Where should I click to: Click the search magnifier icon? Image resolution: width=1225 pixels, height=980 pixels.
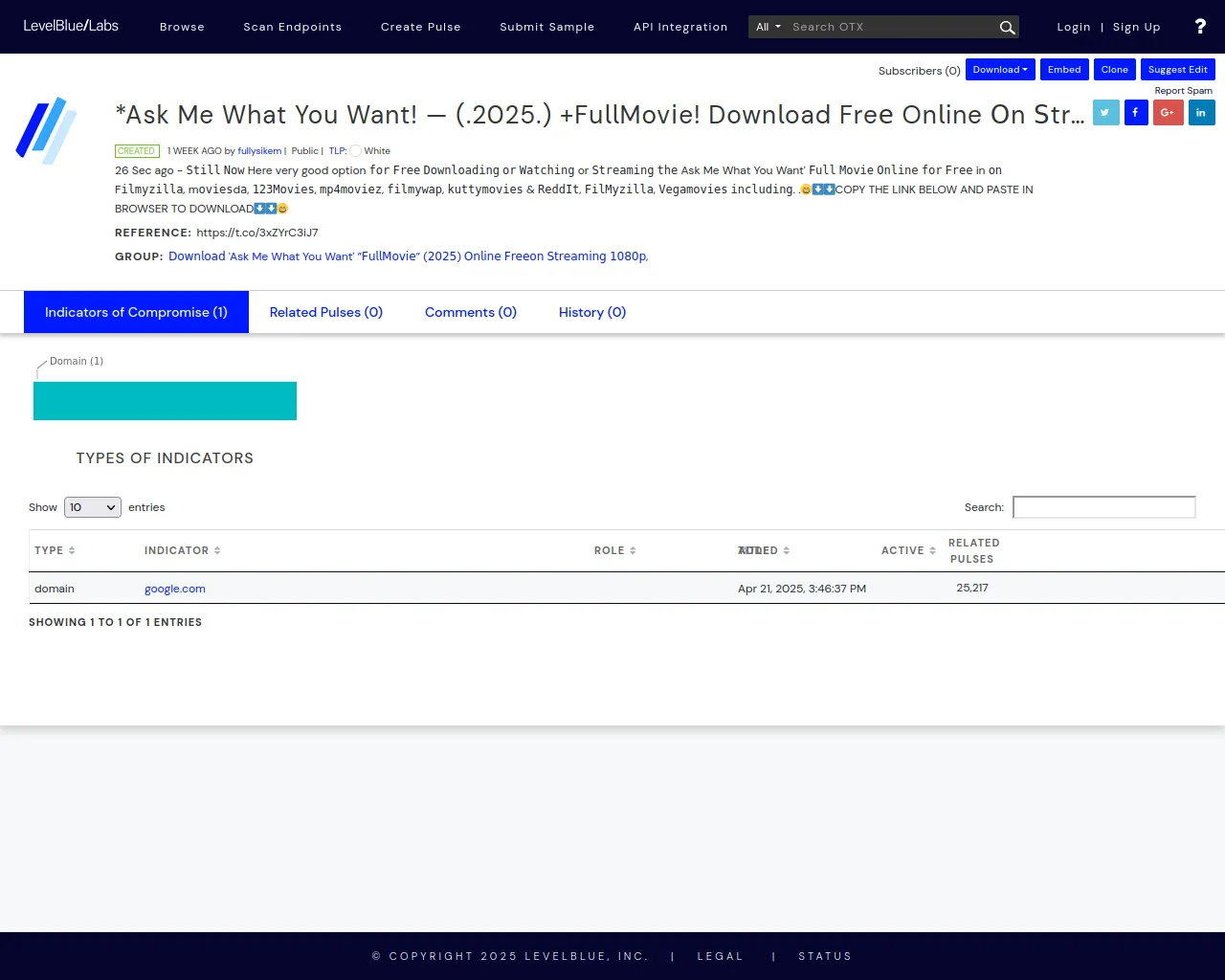click(1007, 28)
